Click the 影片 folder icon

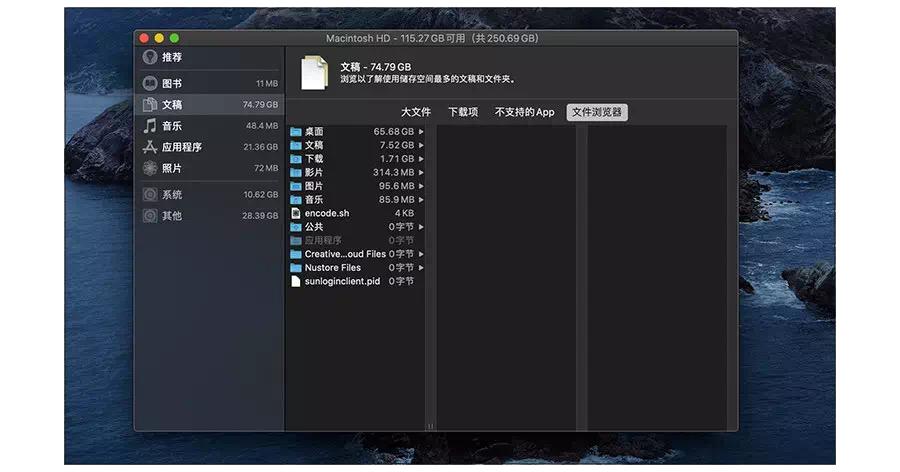[296, 172]
